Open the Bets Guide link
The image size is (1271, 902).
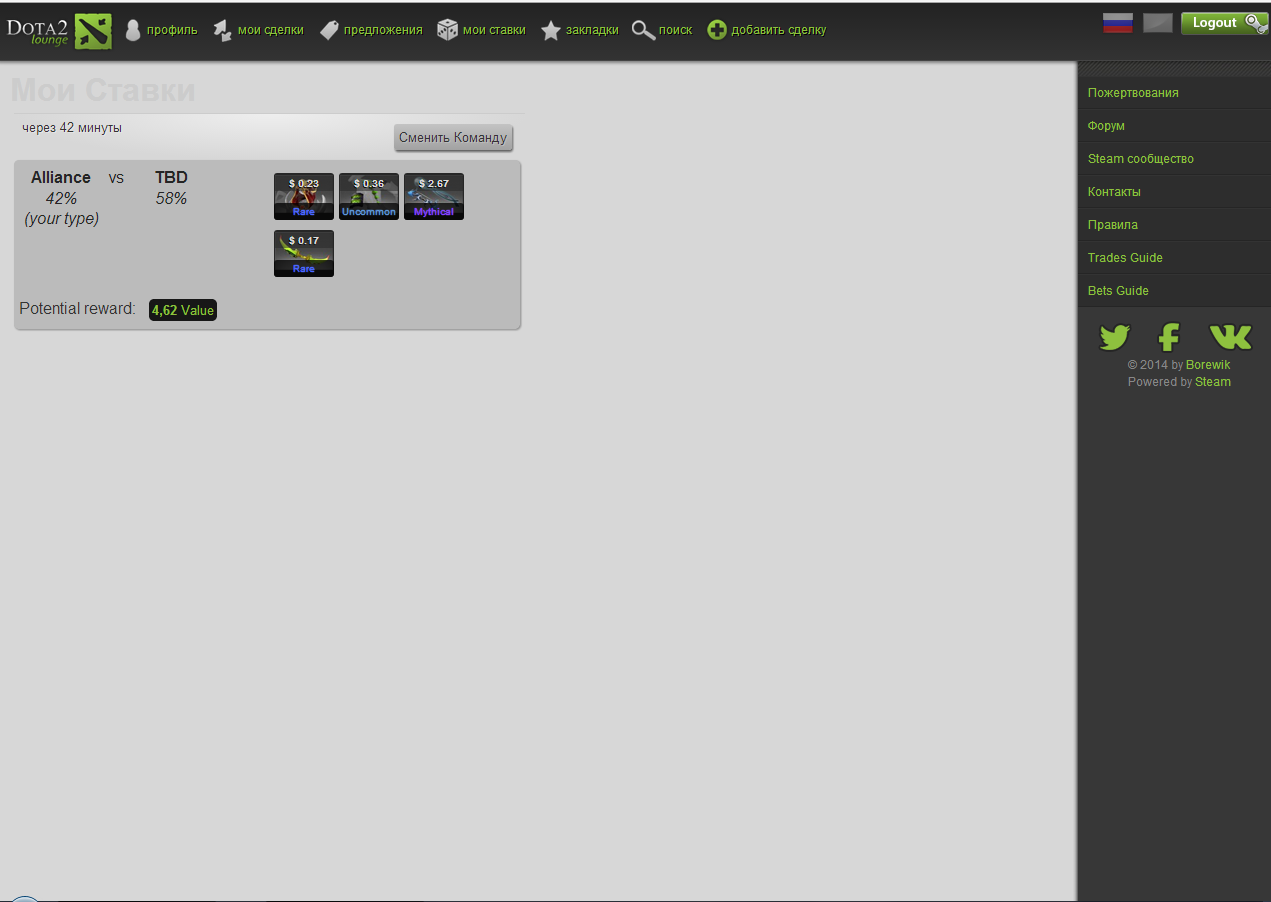pyautogui.click(x=1118, y=291)
